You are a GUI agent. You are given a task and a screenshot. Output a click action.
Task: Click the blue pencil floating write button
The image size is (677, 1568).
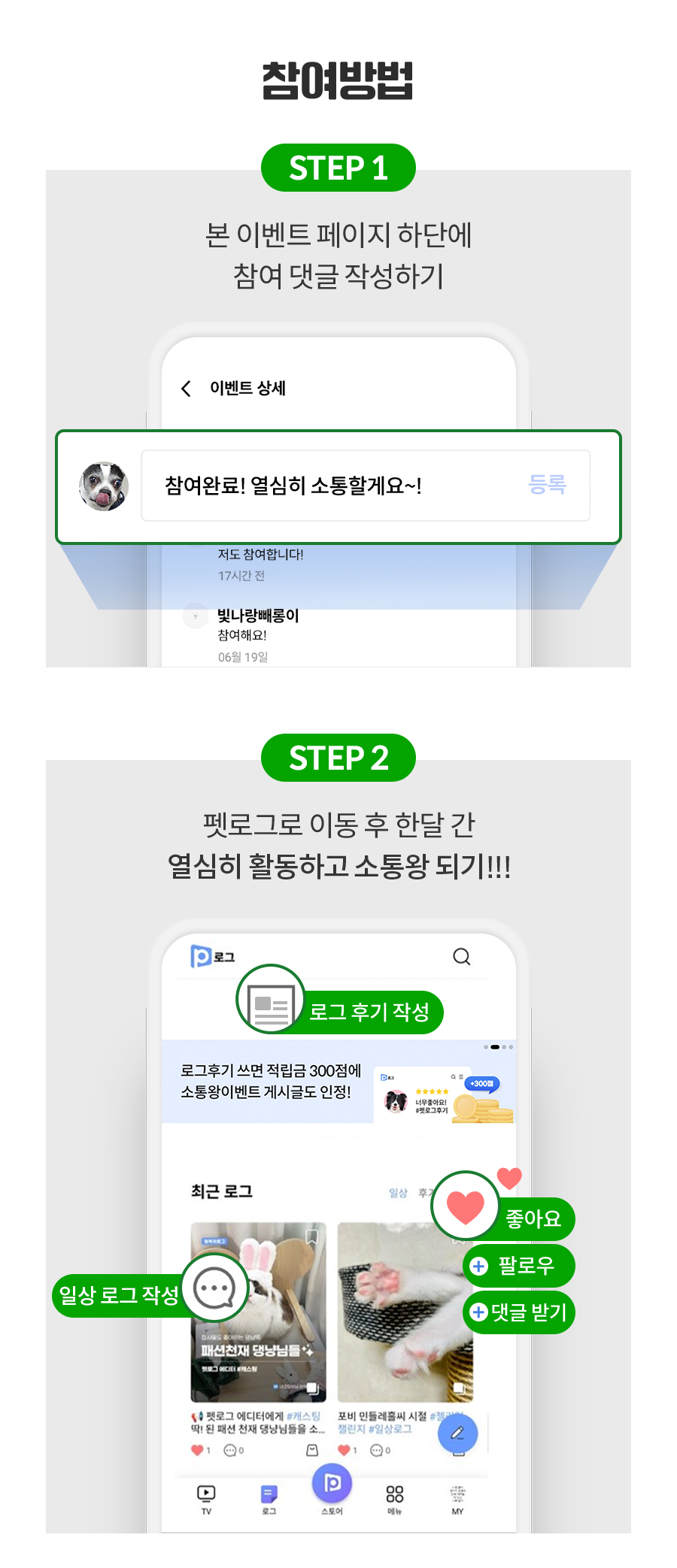[x=457, y=1433]
